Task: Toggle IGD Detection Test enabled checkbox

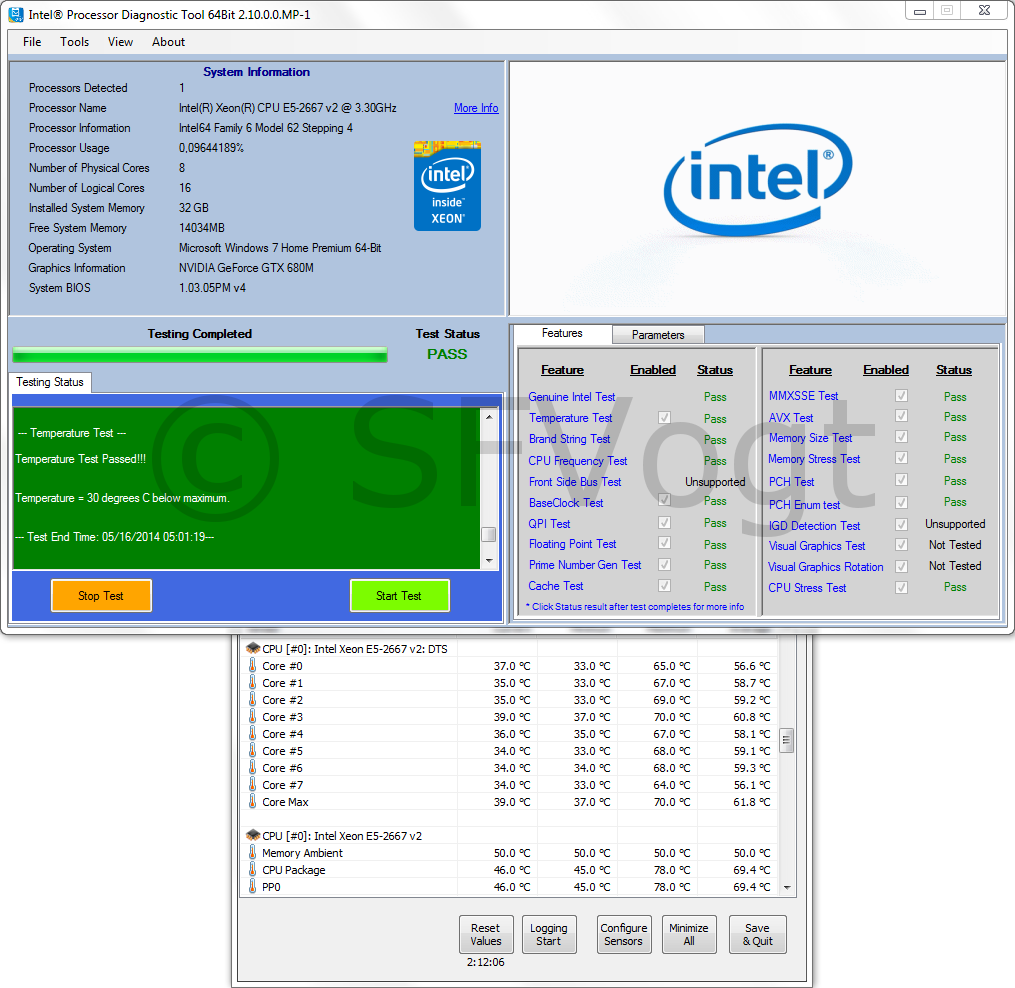Action: point(901,524)
